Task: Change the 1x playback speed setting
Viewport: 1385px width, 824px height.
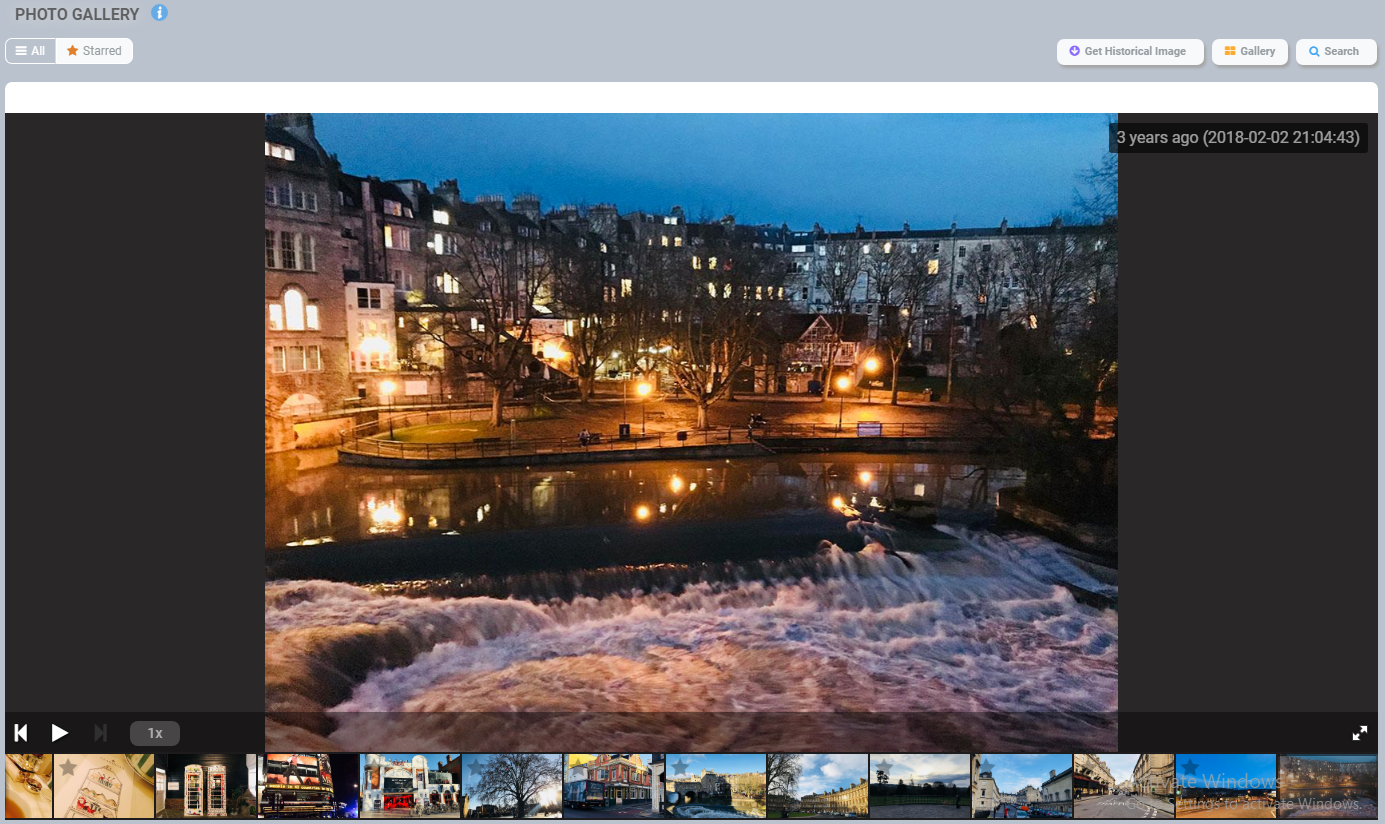Action: point(155,733)
